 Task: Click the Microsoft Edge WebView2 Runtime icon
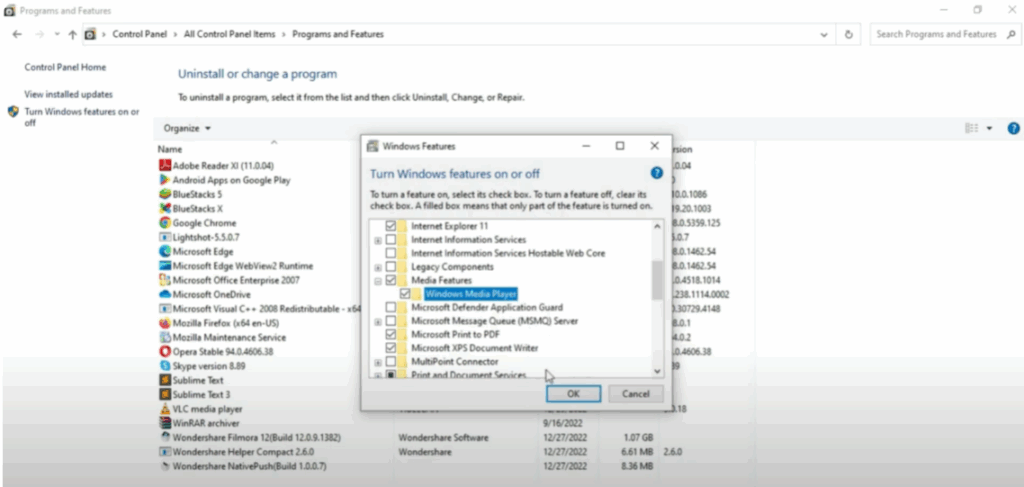pyautogui.click(x=165, y=266)
